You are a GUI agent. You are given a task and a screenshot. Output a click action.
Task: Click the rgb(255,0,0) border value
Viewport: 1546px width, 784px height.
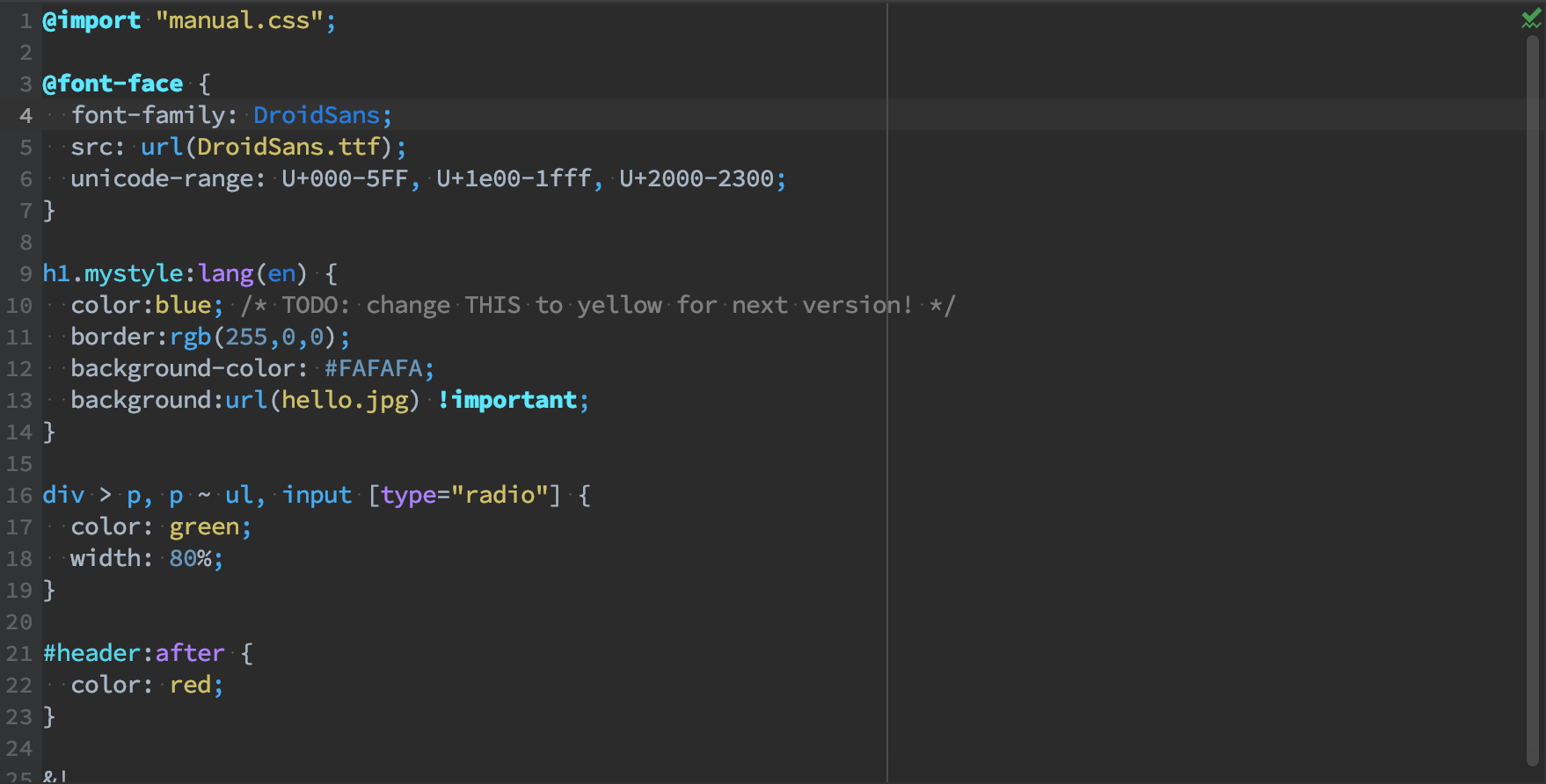(x=253, y=337)
